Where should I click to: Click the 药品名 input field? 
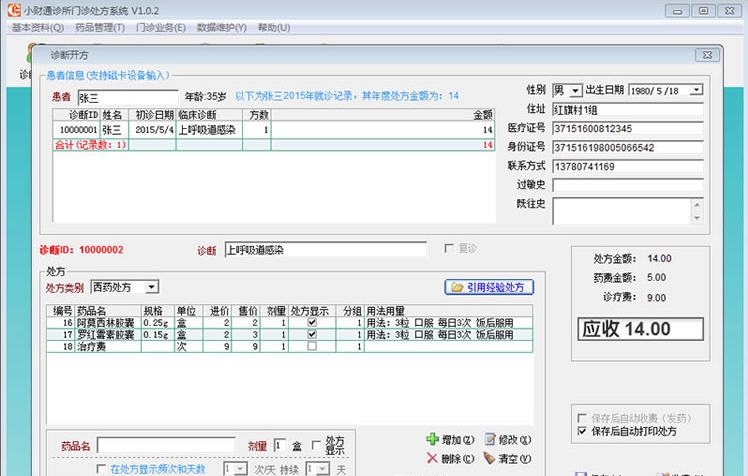(x=166, y=445)
